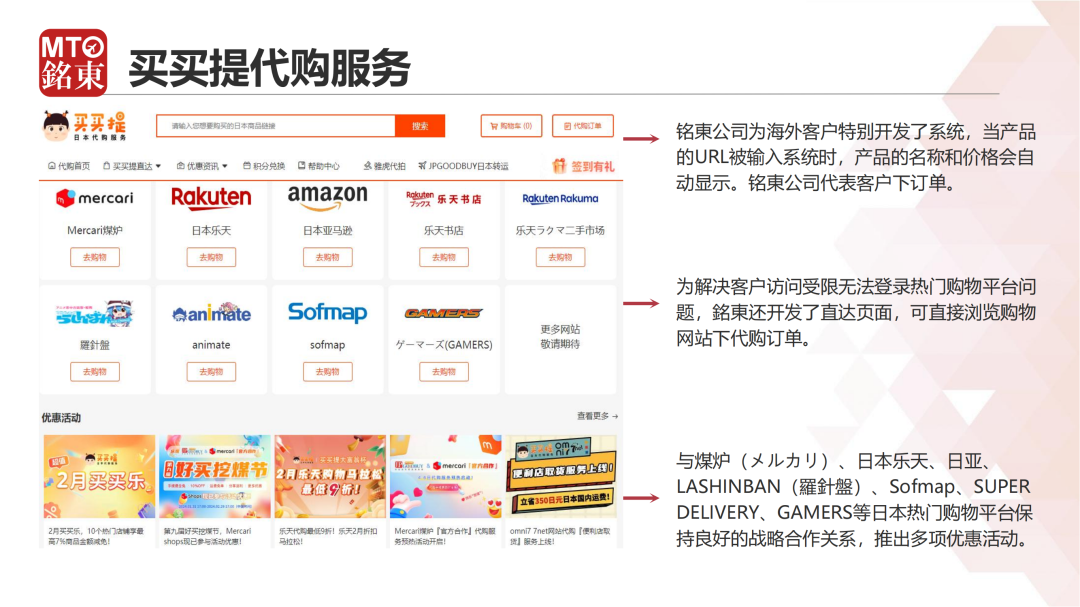1080x607 pixels.
Task: Click the 乐天ラクマ二手市场 label
Action: point(560,230)
